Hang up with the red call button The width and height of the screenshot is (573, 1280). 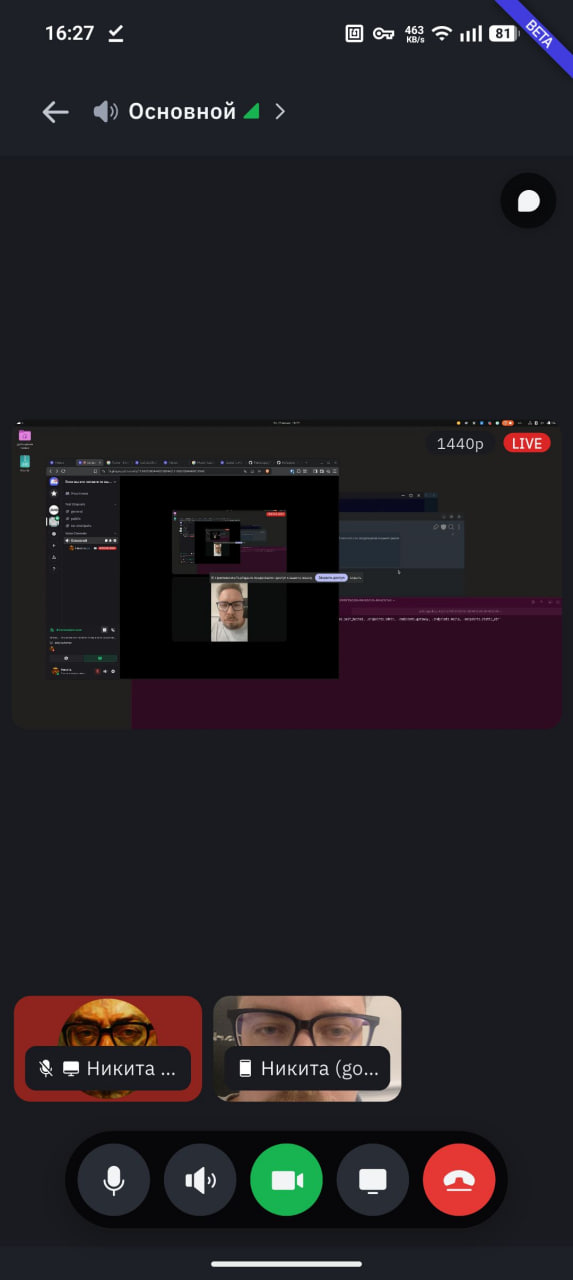point(459,1180)
